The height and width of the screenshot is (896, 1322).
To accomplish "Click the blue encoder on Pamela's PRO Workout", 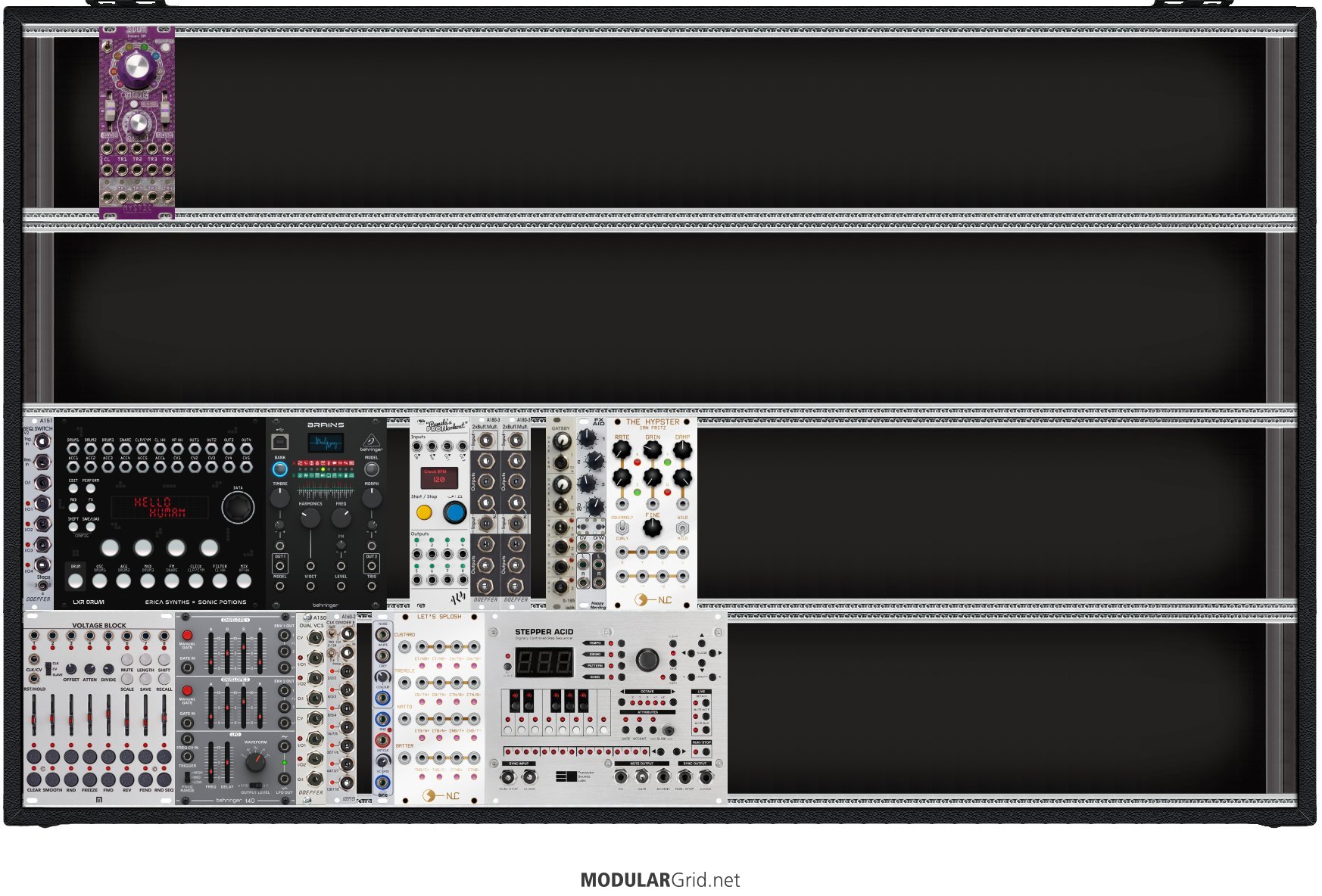I will pos(454,512).
